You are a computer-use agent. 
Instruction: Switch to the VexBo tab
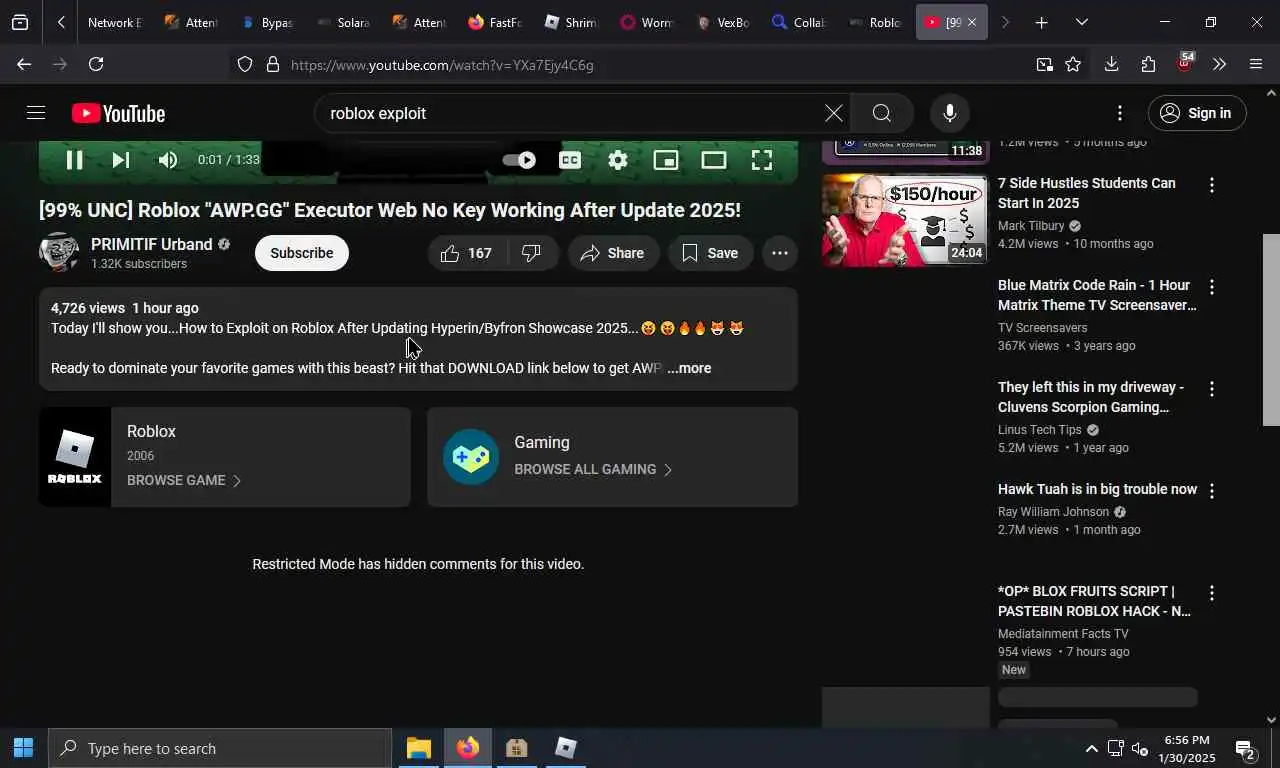723,22
